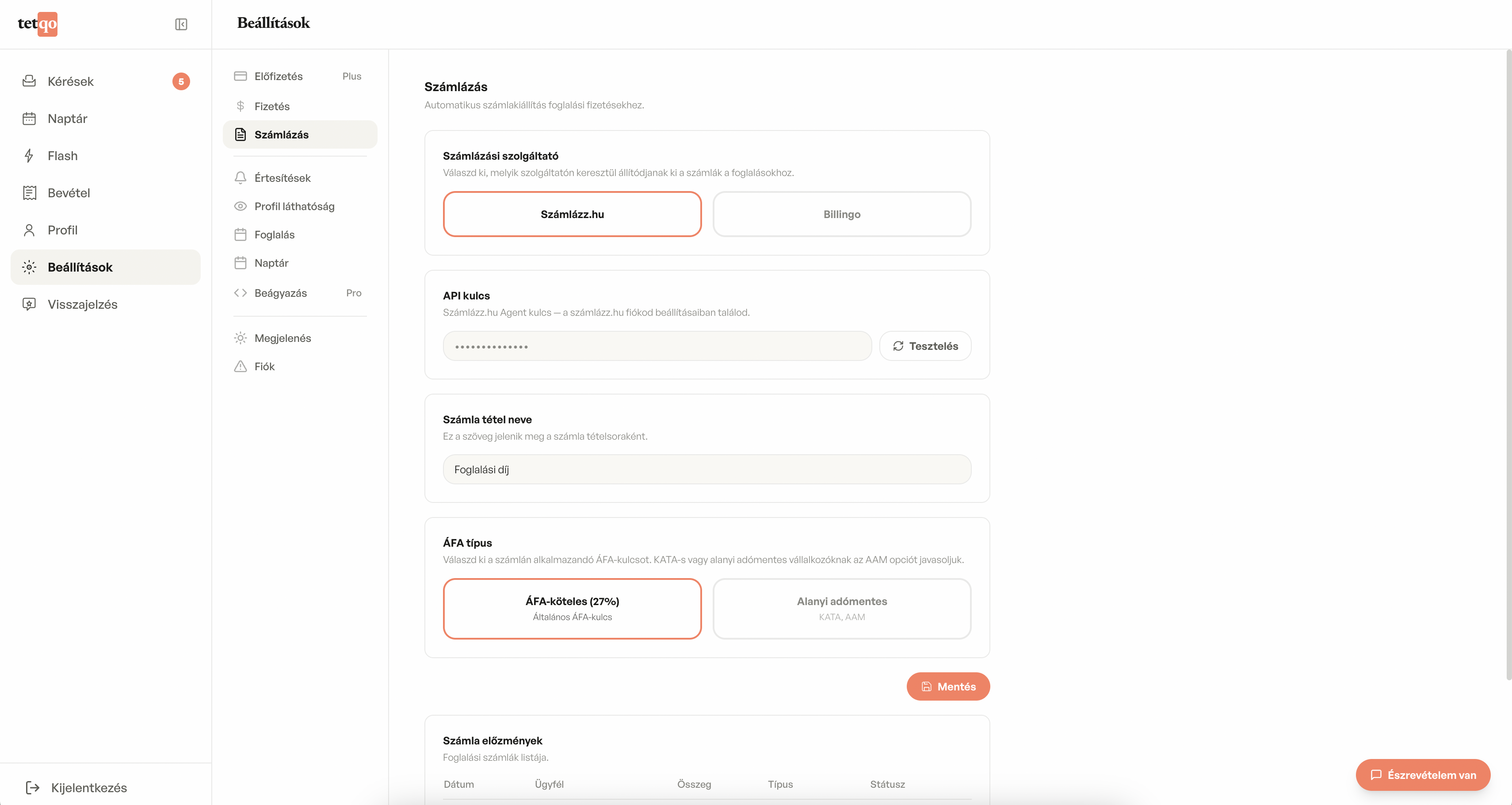1512x805 pixels.
Task: Open Bevétel receipt icon in sidebar
Action: [x=29, y=192]
